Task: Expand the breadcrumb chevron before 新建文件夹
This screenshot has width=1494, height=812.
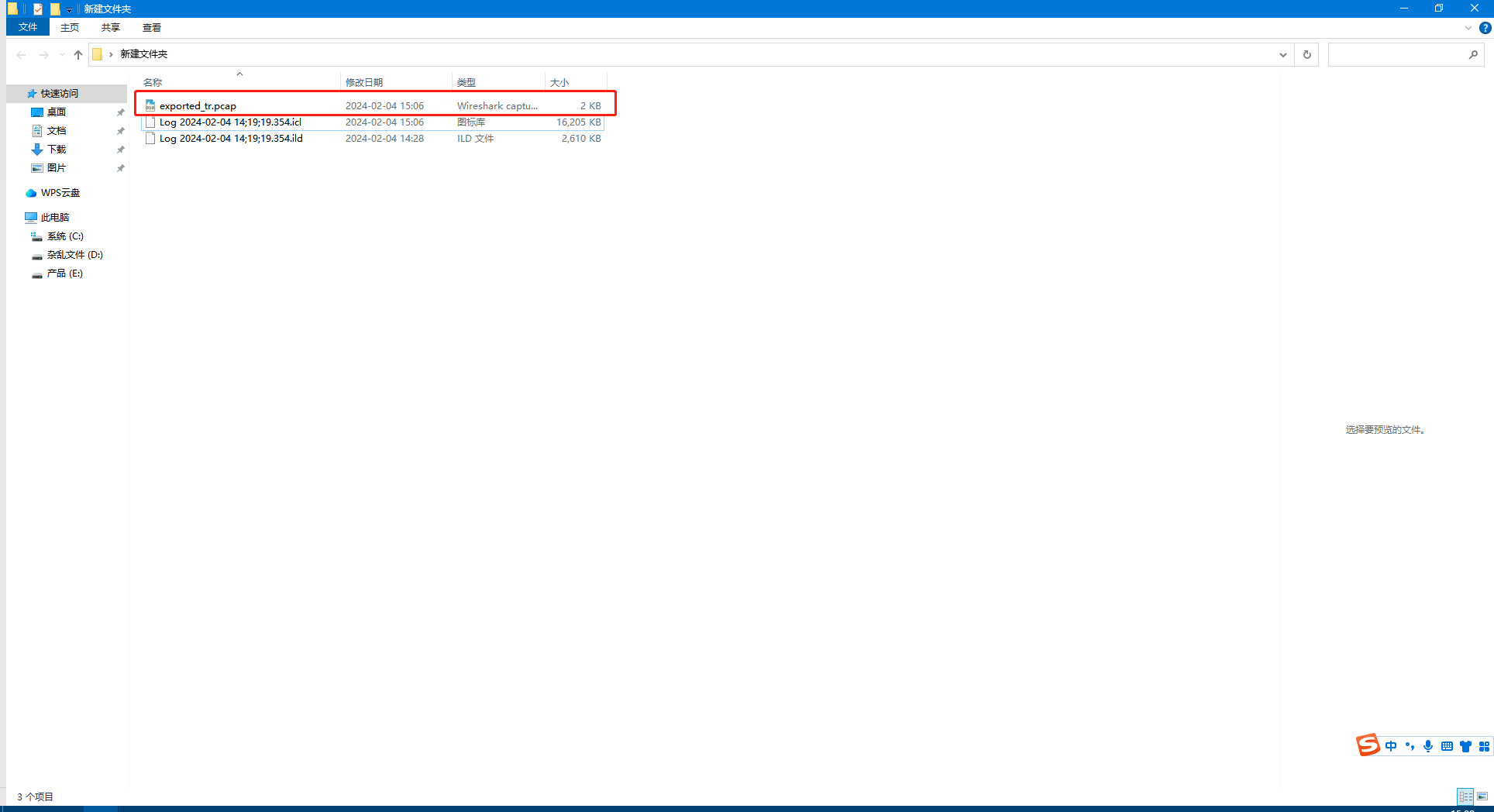Action: click(111, 54)
